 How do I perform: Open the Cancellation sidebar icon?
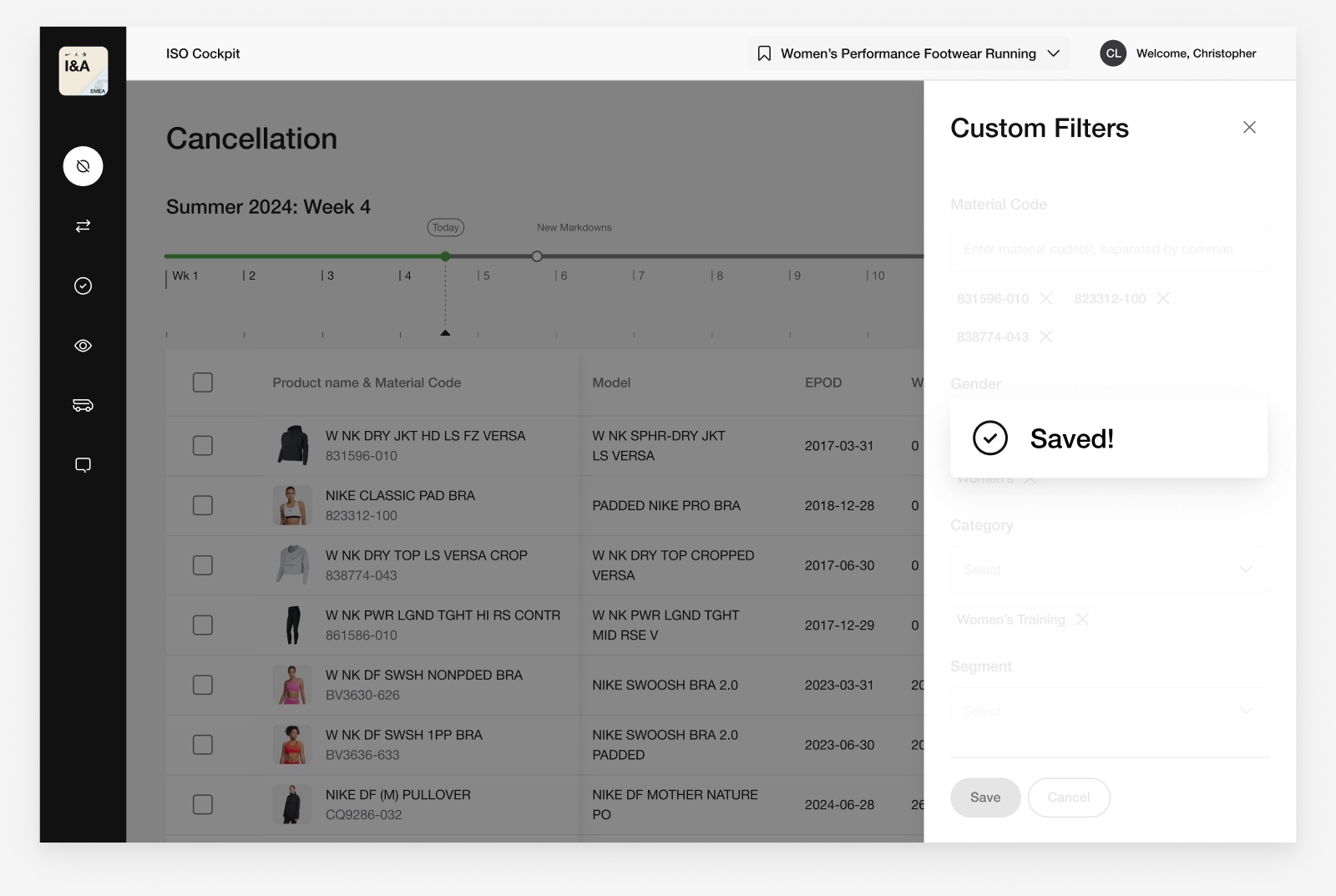click(83, 166)
